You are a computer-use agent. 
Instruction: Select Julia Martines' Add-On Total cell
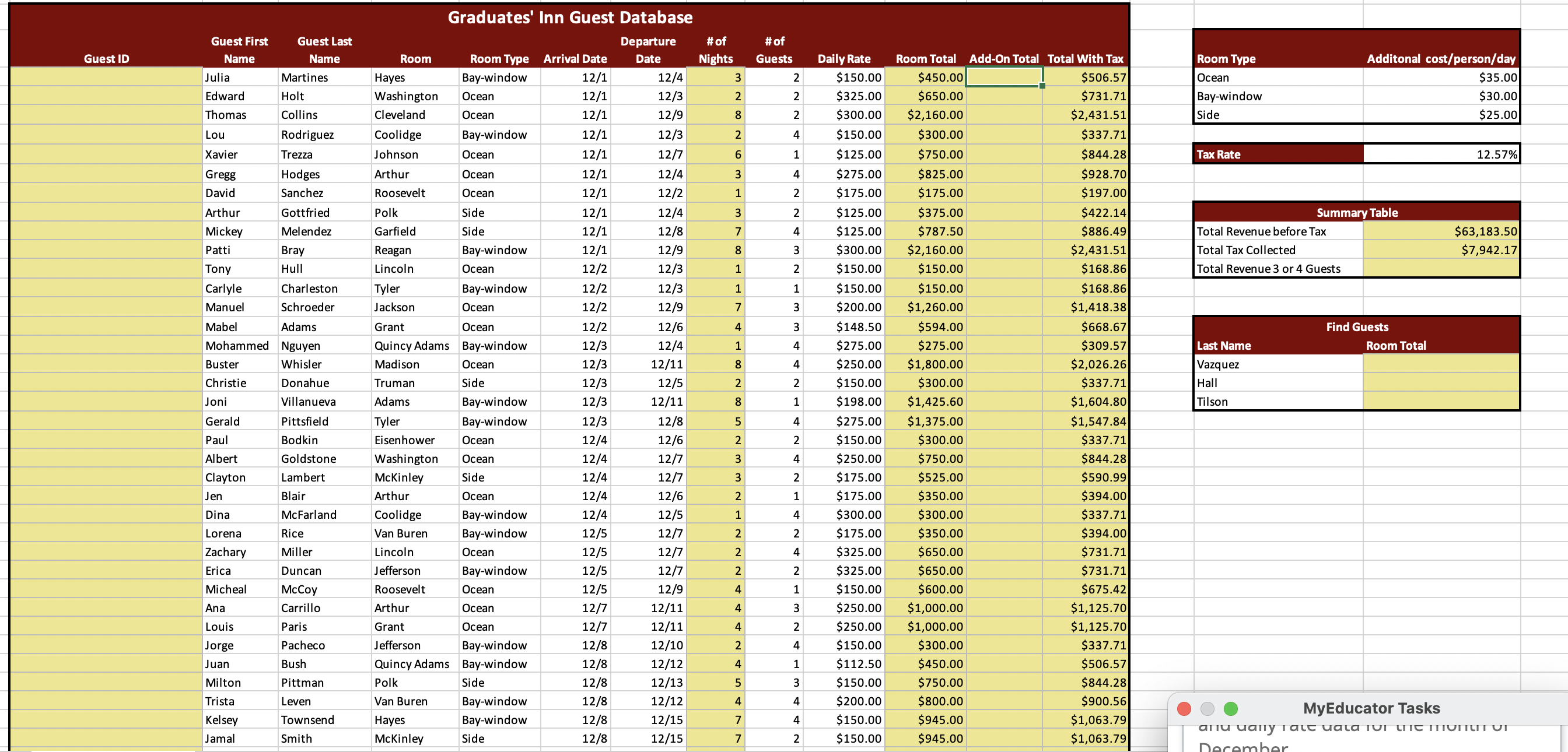[x=1004, y=78]
